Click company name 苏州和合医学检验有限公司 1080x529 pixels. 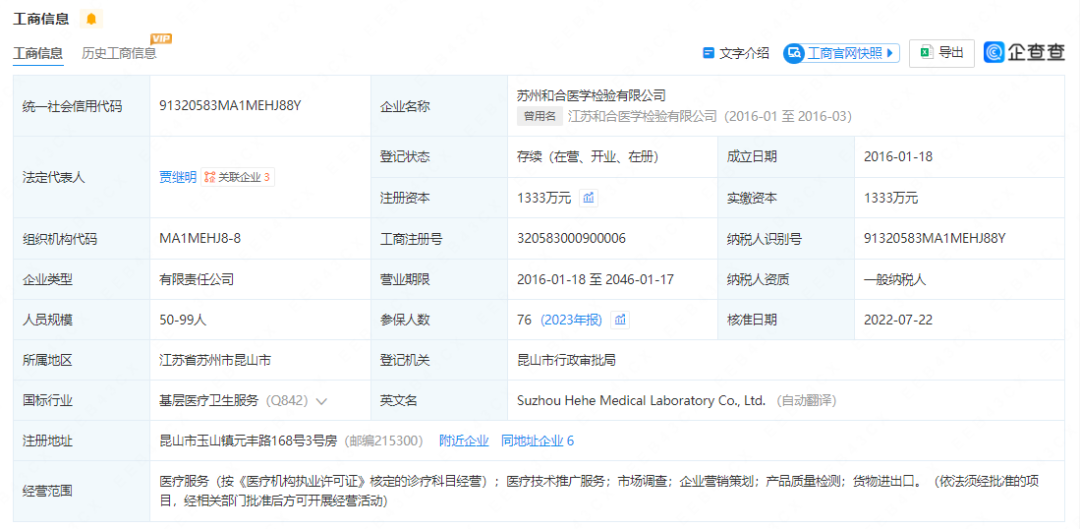(x=592, y=95)
